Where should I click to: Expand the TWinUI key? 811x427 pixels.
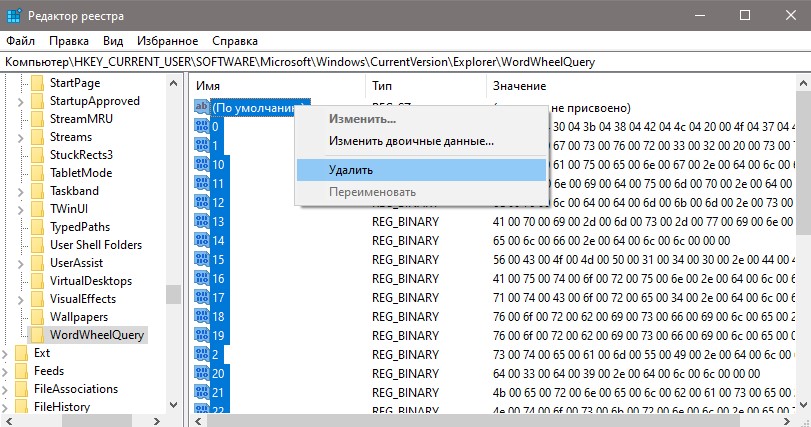click(21, 210)
